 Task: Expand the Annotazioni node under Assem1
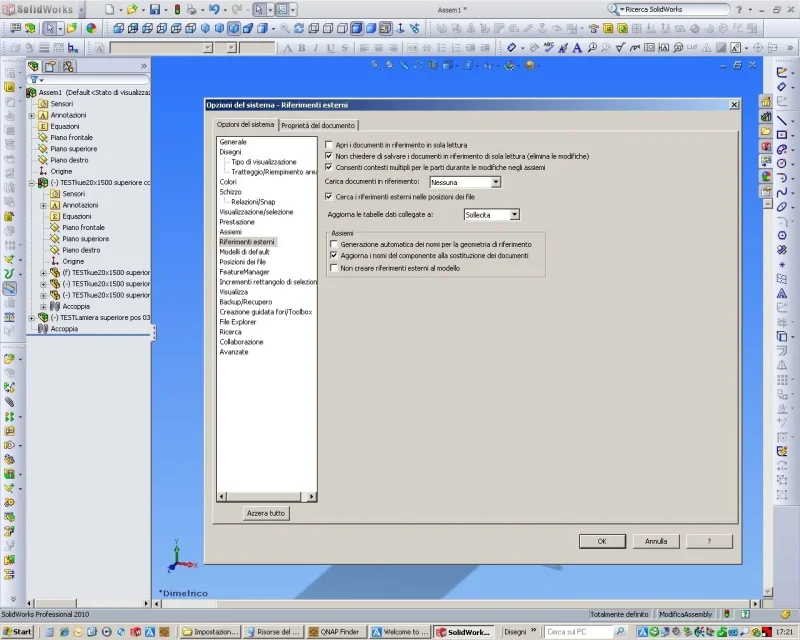click(32, 115)
